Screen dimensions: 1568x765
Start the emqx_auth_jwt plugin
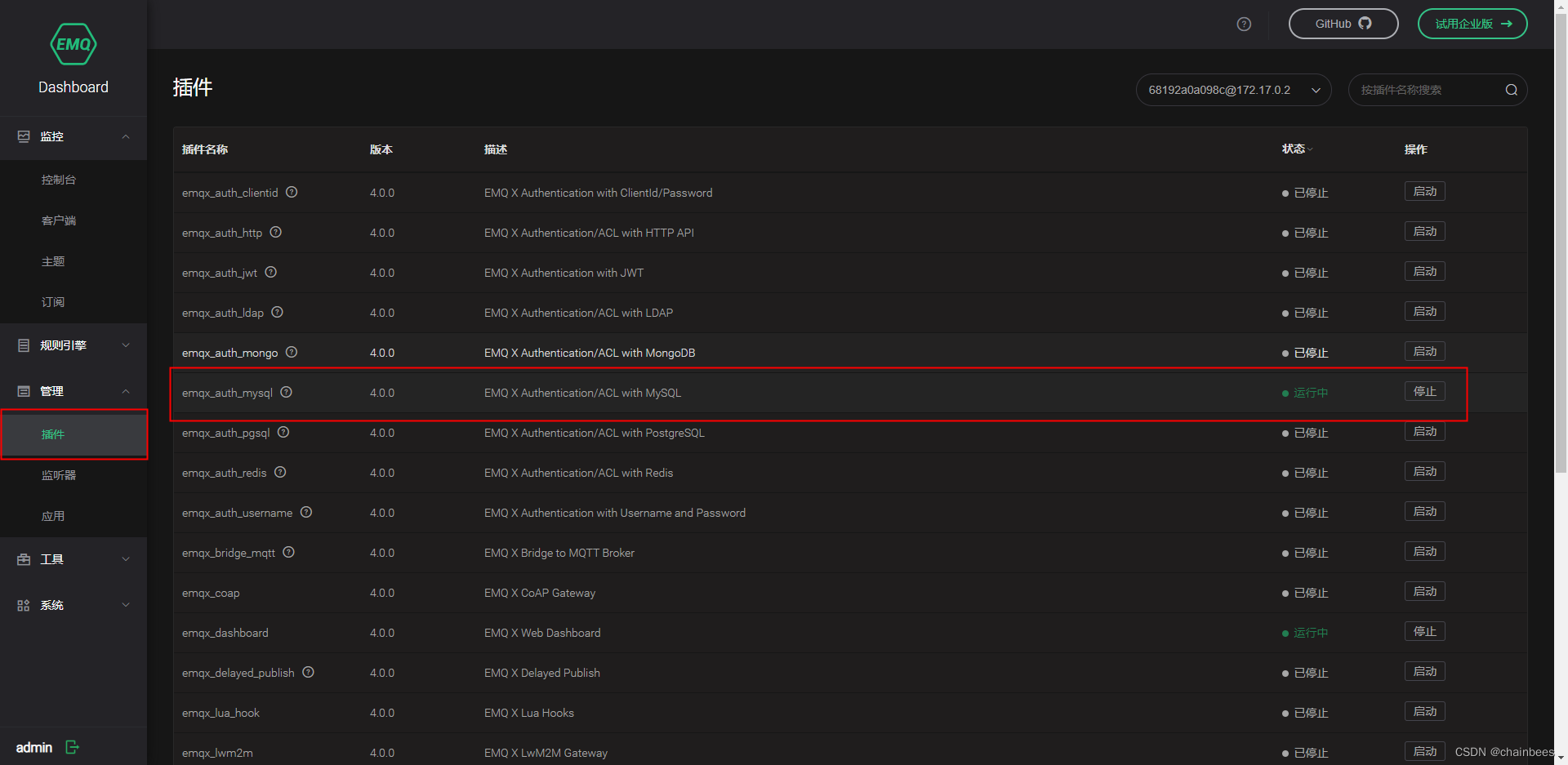click(x=1425, y=271)
